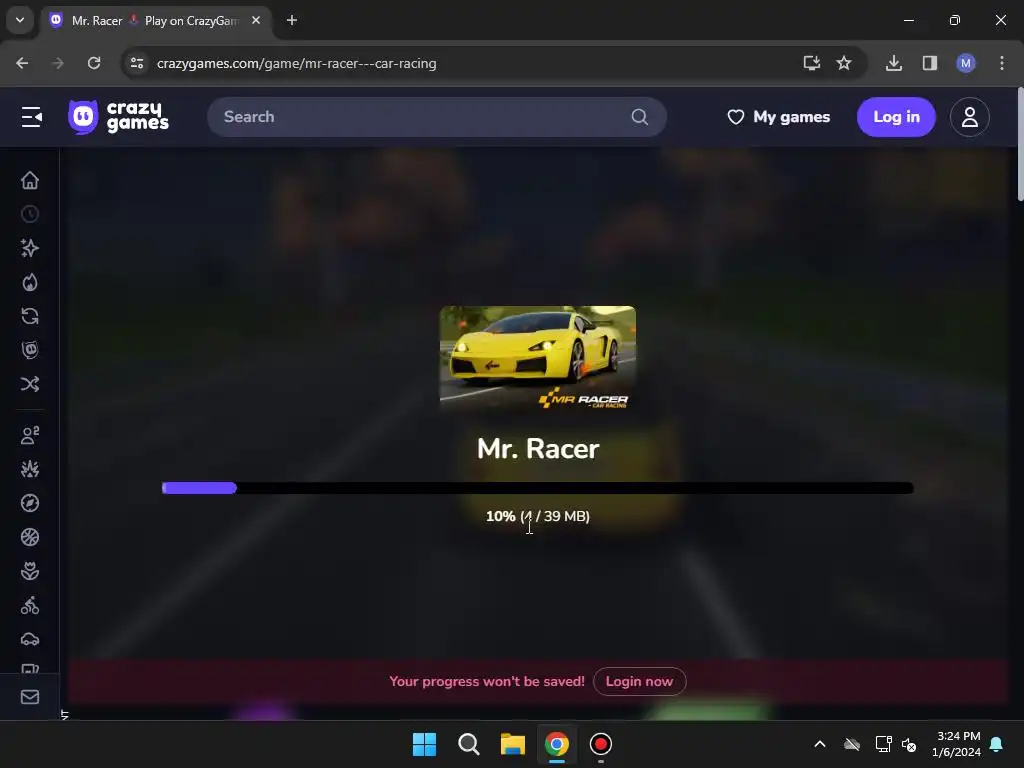
Task: Open Car games icon
Action: (x=30, y=639)
